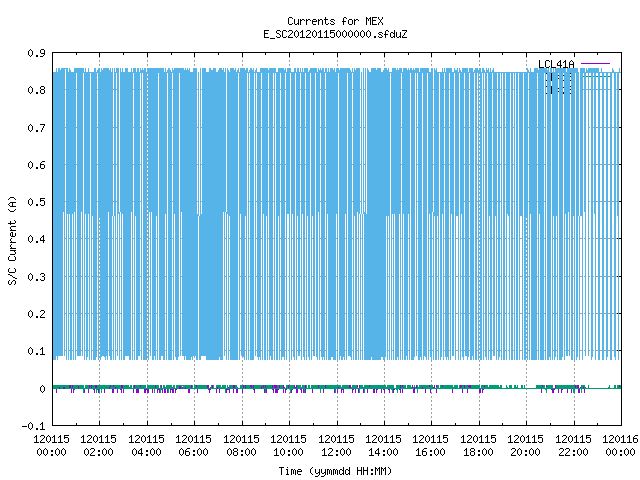Click the '120115 02:00' time tick label
The height and width of the screenshot is (480, 640).
[99, 446]
